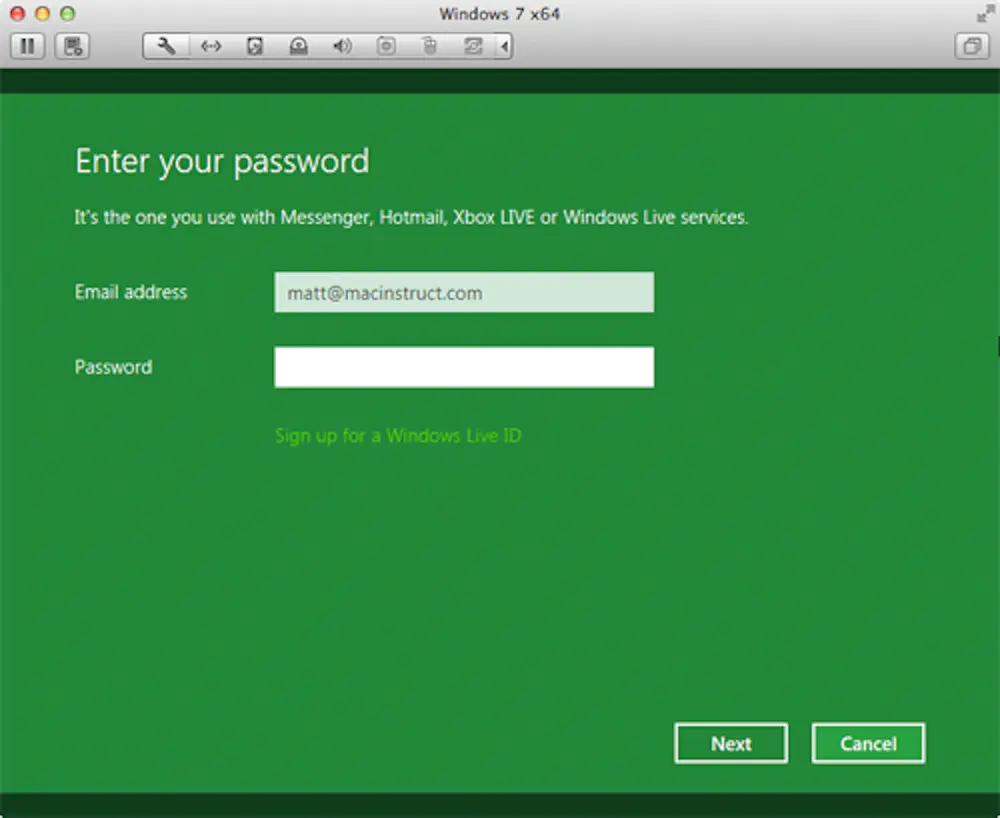Screen dimensions: 1000x818
Task: Click the CD/DVD drive icon
Action: pyautogui.click(x=298, y=46)
